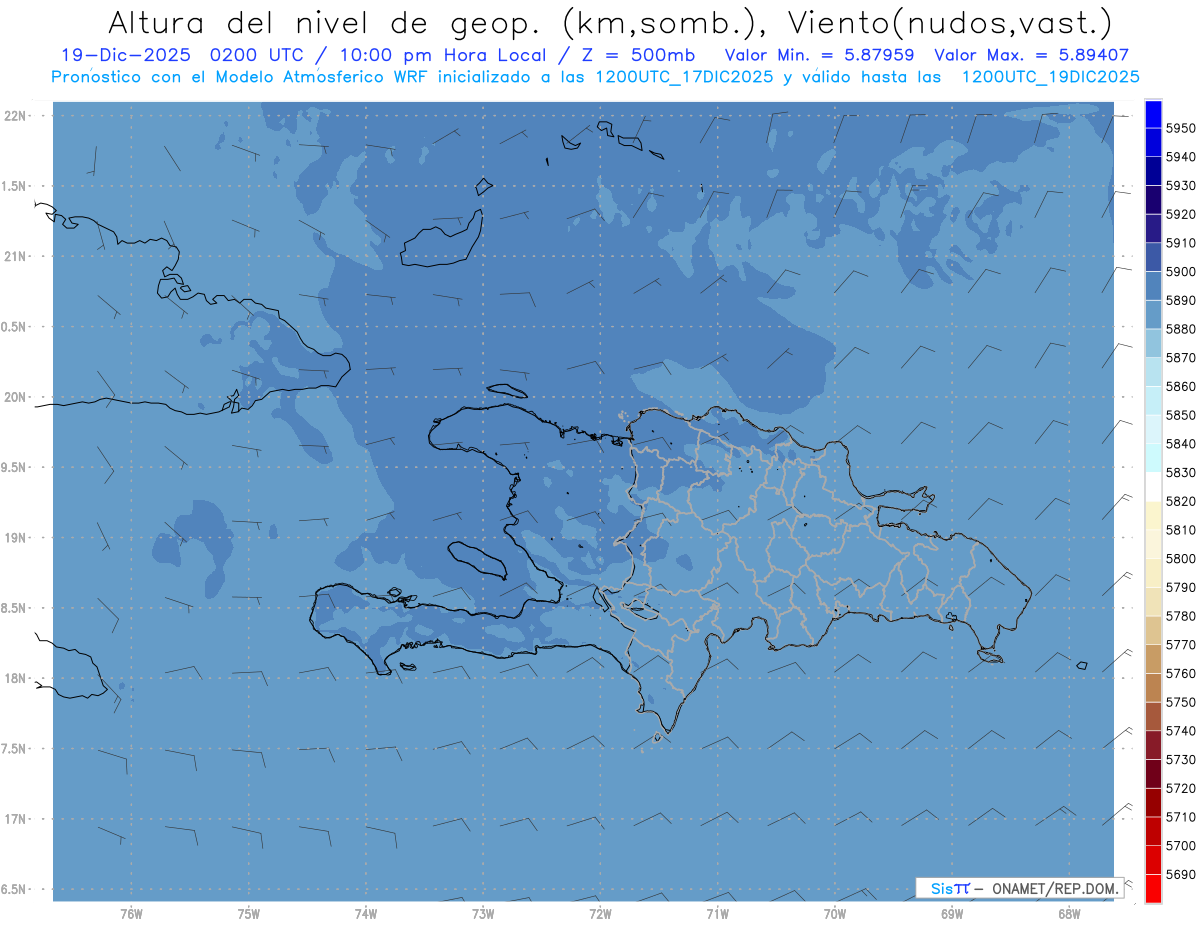
Task: Click the 17N latitude axis label
Action: (x=17, y=819)
